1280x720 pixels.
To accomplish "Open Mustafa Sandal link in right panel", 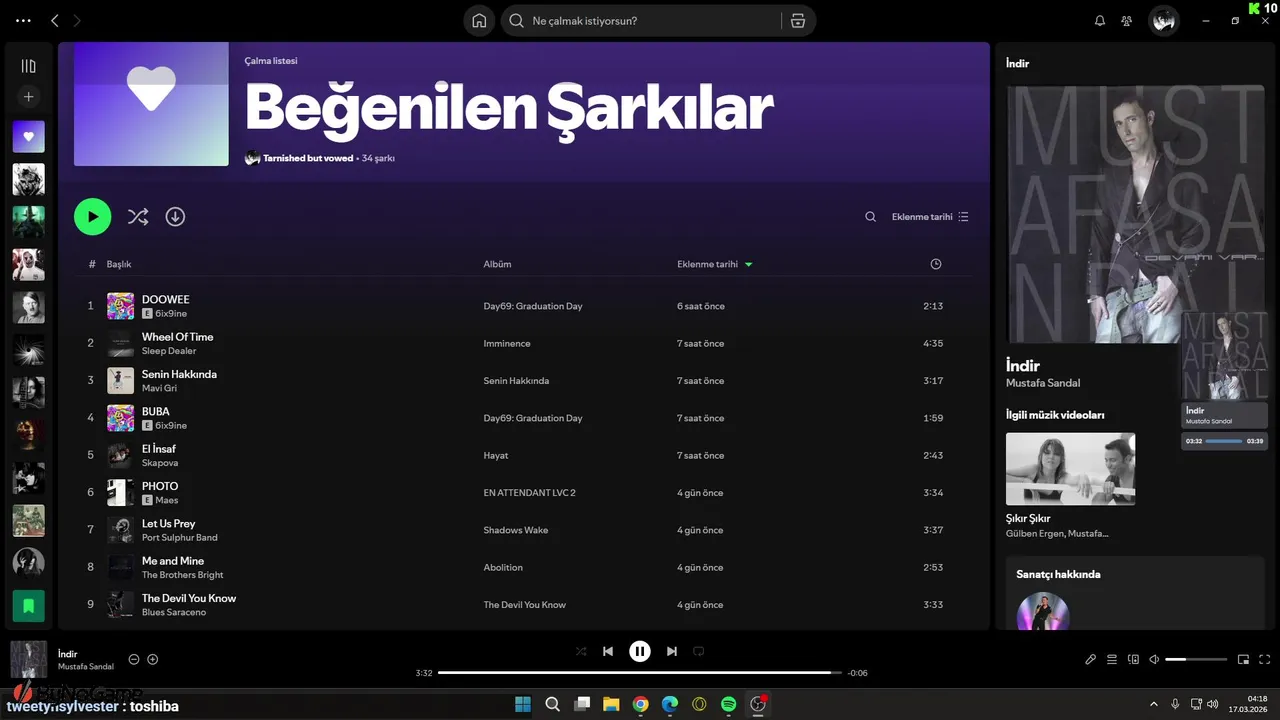I will (1043, 383).
